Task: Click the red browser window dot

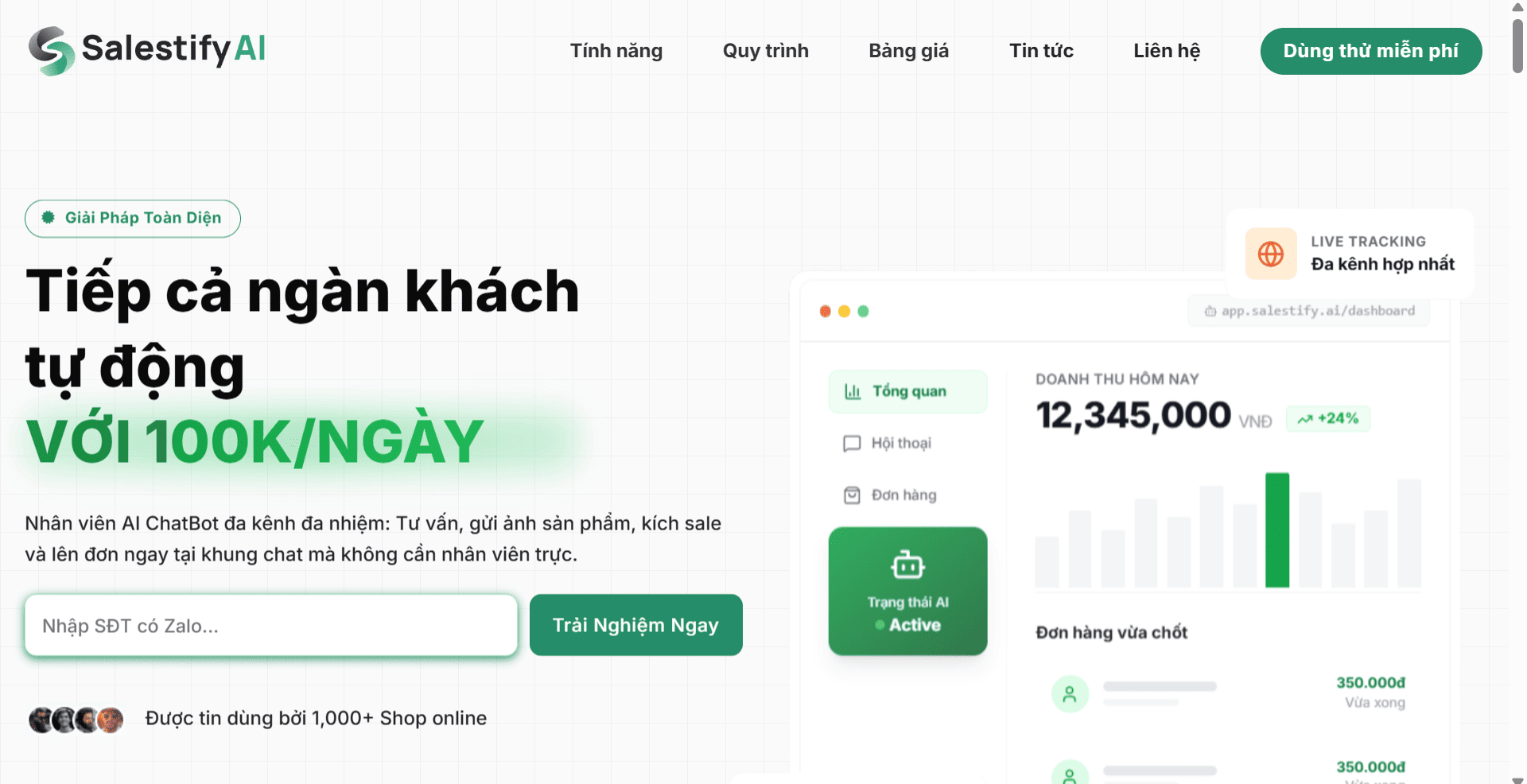Action: 824,312
